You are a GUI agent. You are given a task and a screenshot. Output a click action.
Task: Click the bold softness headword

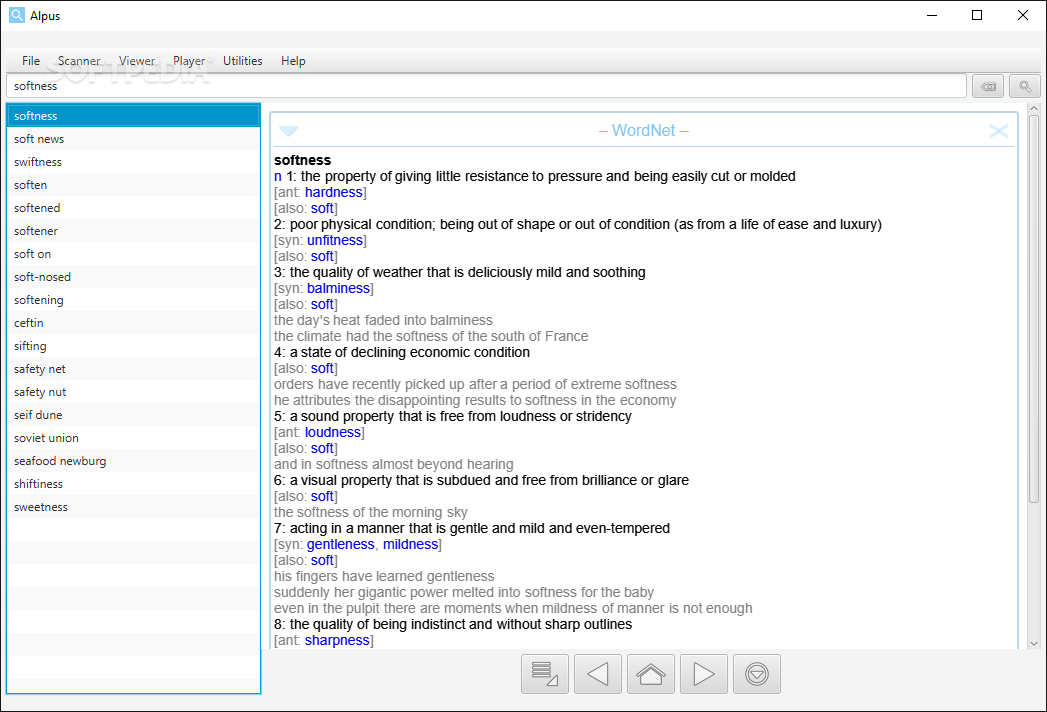click(302, 160)
